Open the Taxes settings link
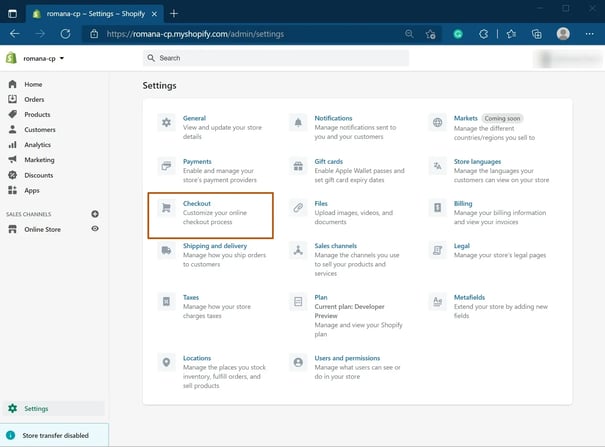Screen dimensions: 605x447 point(191,297)
